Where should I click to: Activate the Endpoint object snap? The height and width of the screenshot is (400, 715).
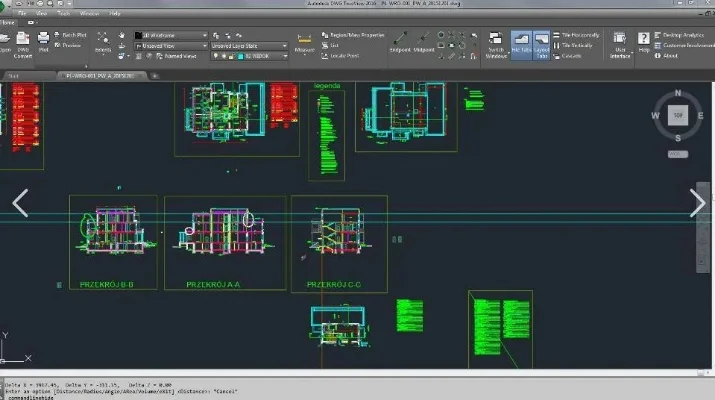pyautogui.click(x=399, y=40)
